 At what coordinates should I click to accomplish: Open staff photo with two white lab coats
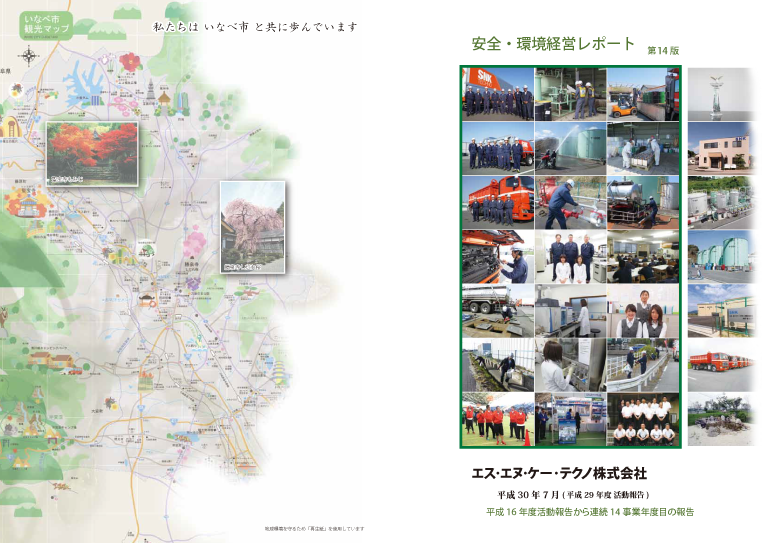point(571,257)
